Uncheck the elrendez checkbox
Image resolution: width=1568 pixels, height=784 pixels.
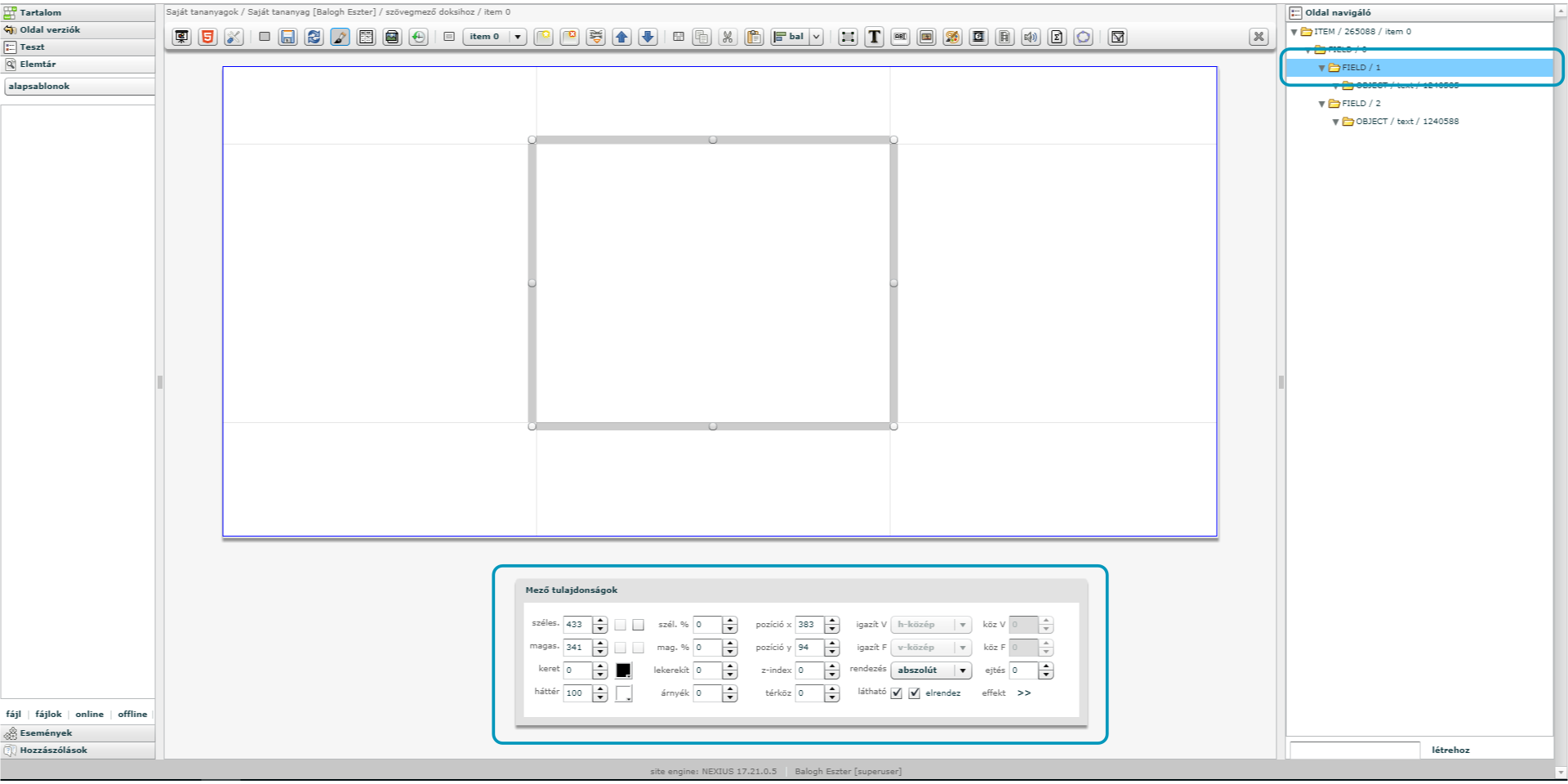[x=915, y=693]
